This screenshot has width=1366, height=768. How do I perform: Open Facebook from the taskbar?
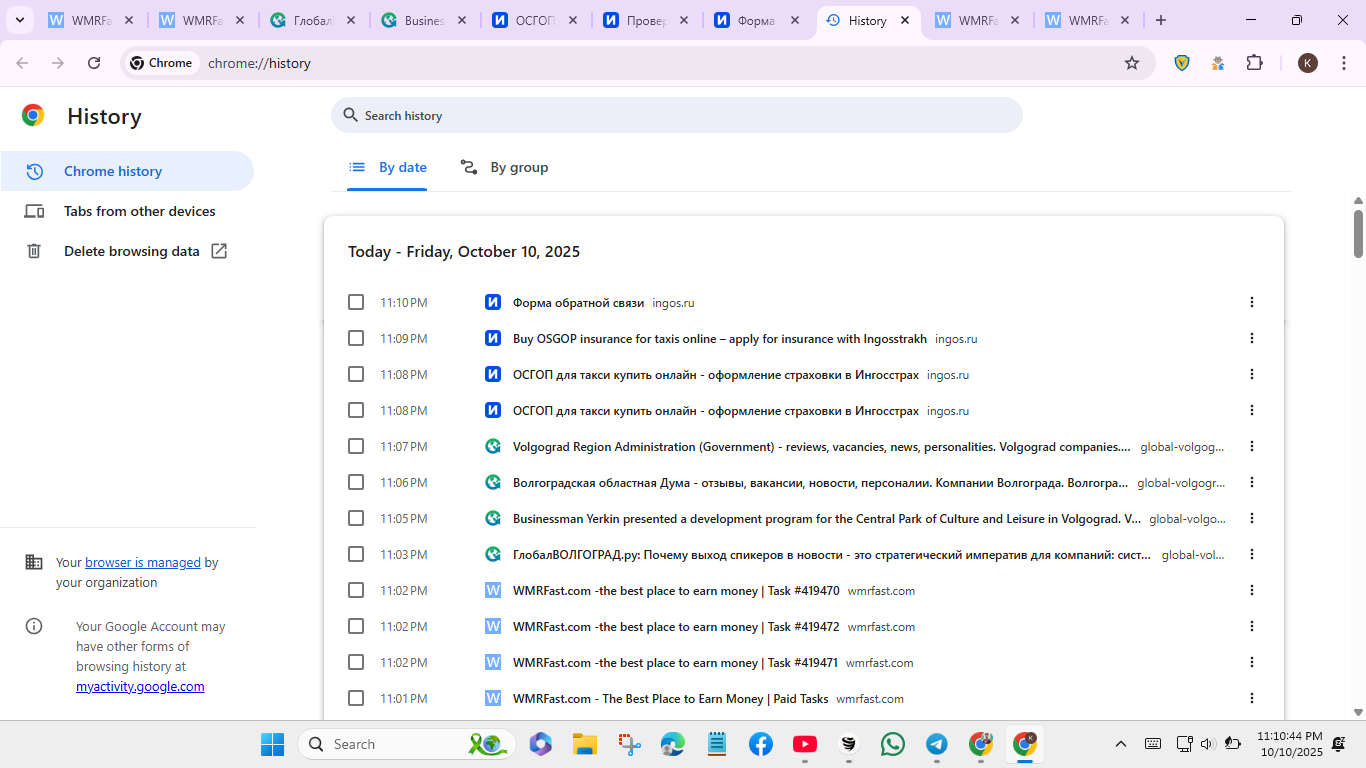761,744
